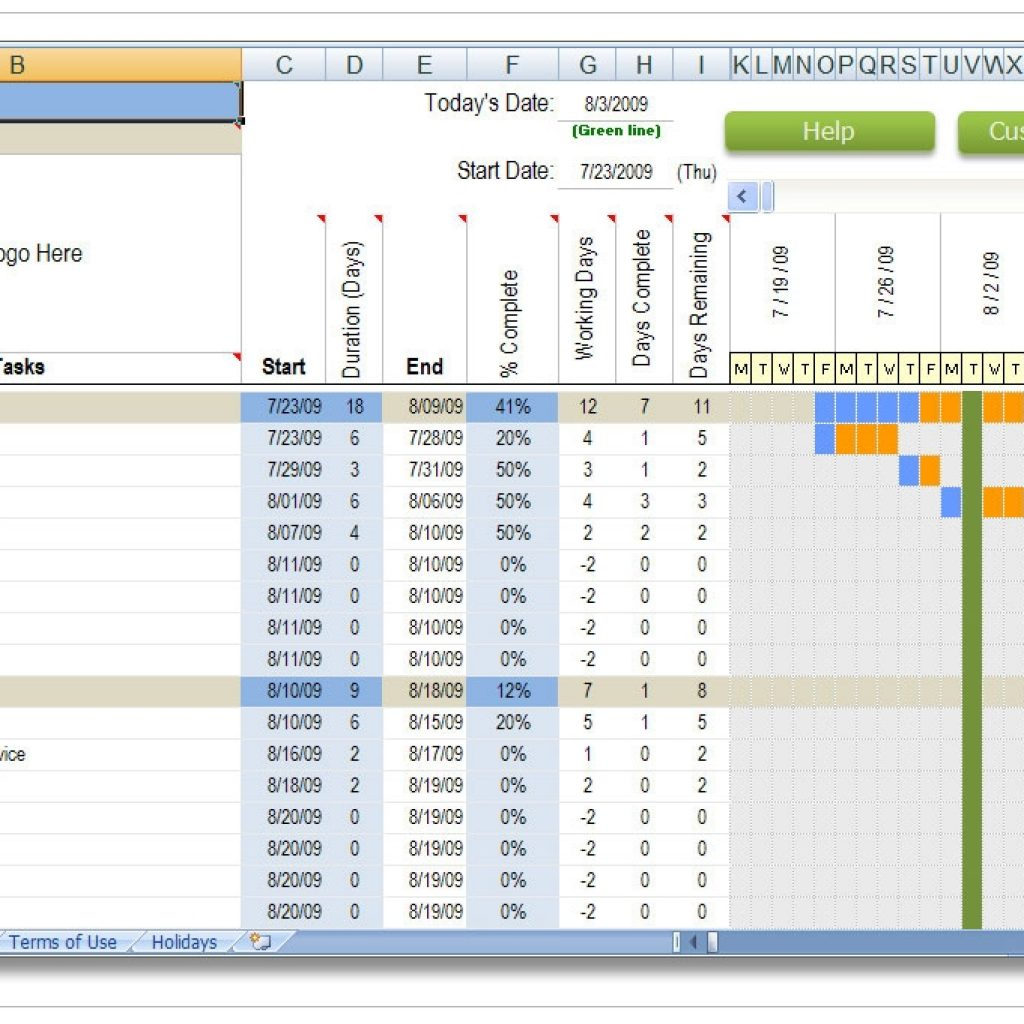Click the left scroll arrow above the Gantt chart
The height and width of the screenshot is (1024, 1024).
(x=741, y=197)
